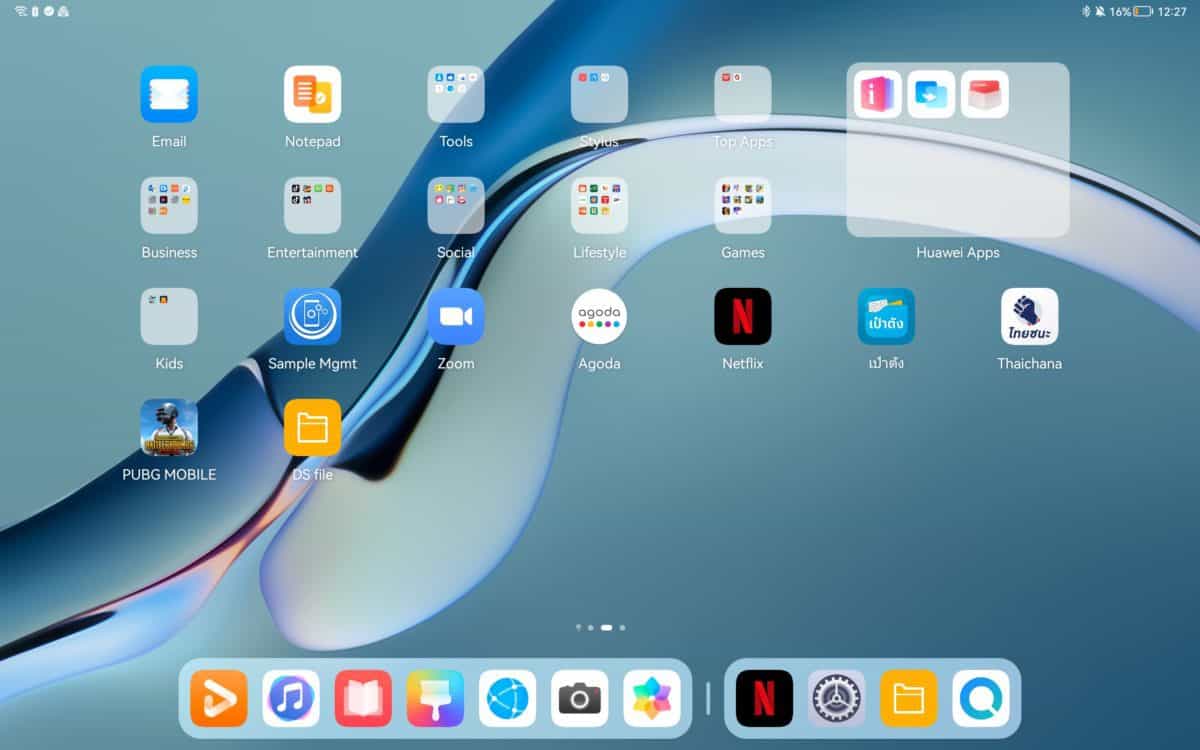Launch PUBG MOBILE

[x=169, y=427]
